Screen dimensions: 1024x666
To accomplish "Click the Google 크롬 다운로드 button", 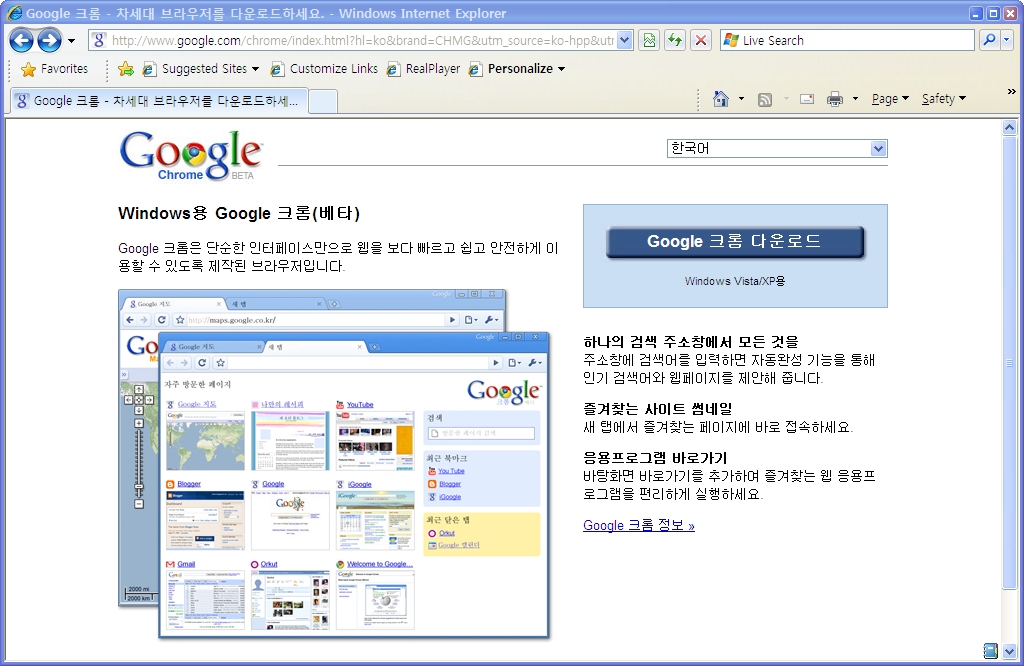I will click(x=735, y=242).
